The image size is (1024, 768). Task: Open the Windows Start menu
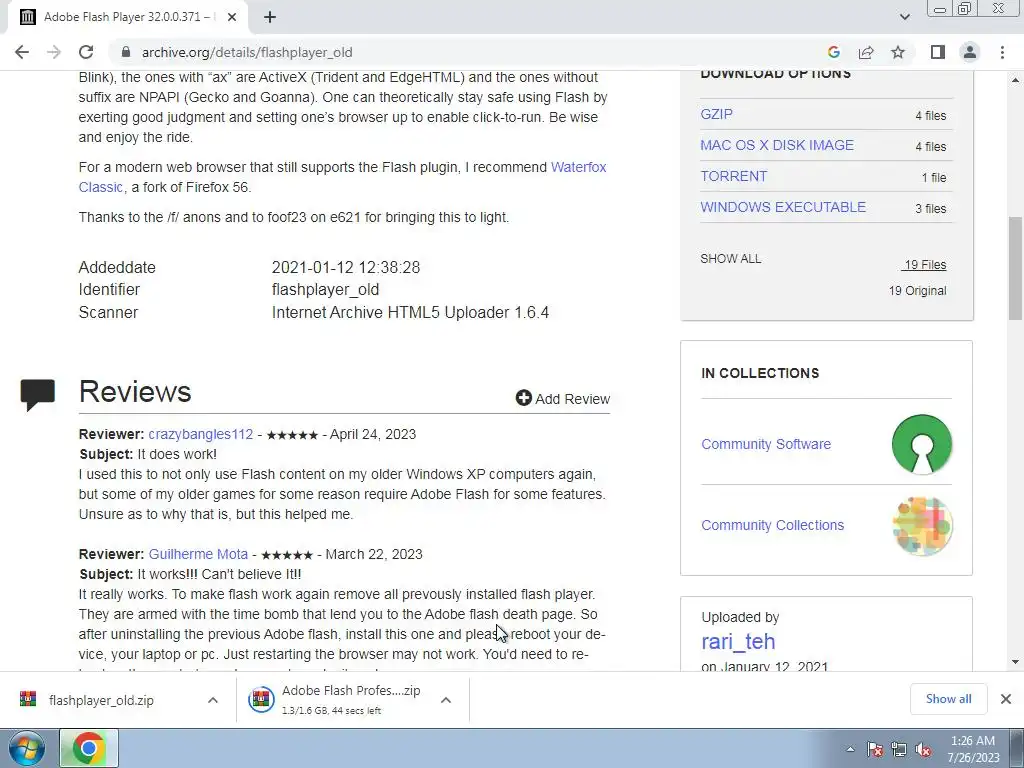pyautogui.click(x=27, y=748)
